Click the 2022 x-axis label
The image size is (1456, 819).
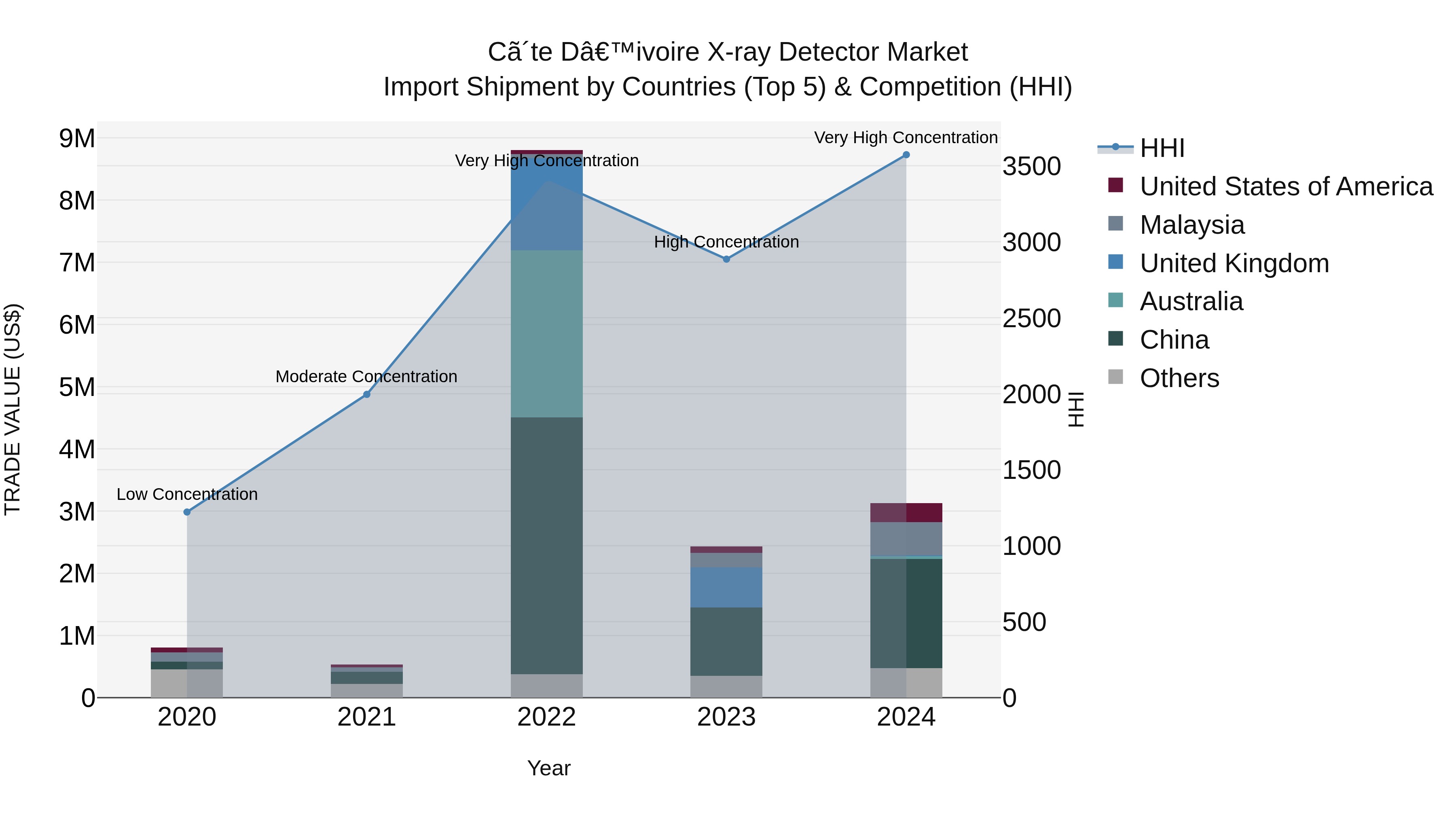point(546,718)
